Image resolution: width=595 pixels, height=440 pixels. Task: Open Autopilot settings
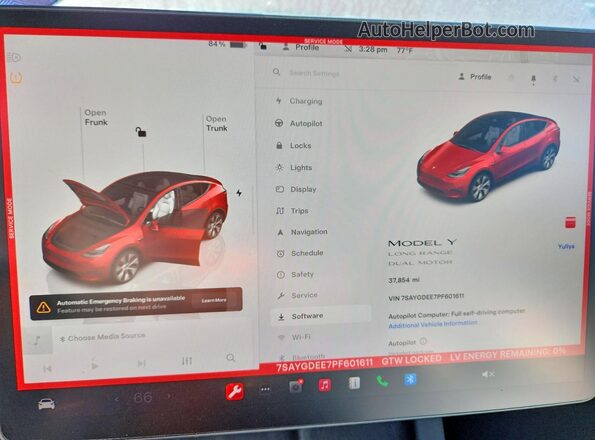pos(299,123)
